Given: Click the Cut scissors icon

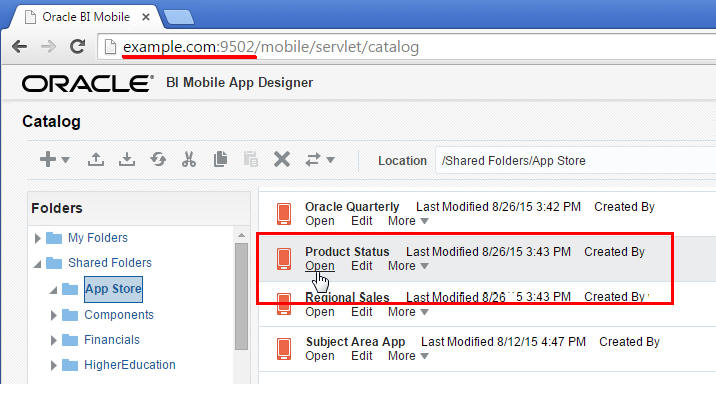Looking at the screenshot, I should click(x=189, y=159).
